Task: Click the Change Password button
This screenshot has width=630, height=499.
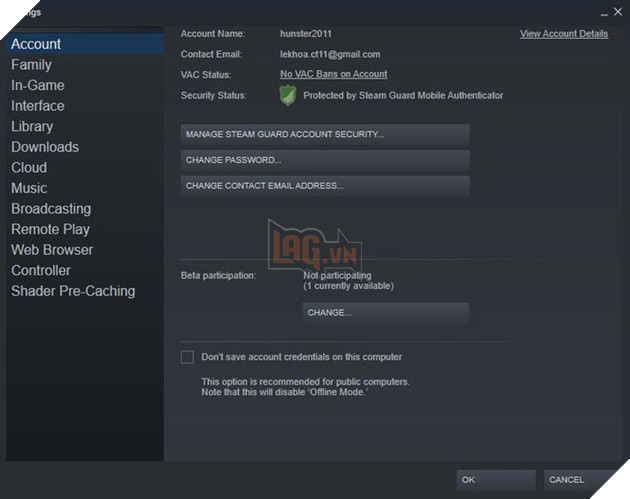Action: (325, 160)
